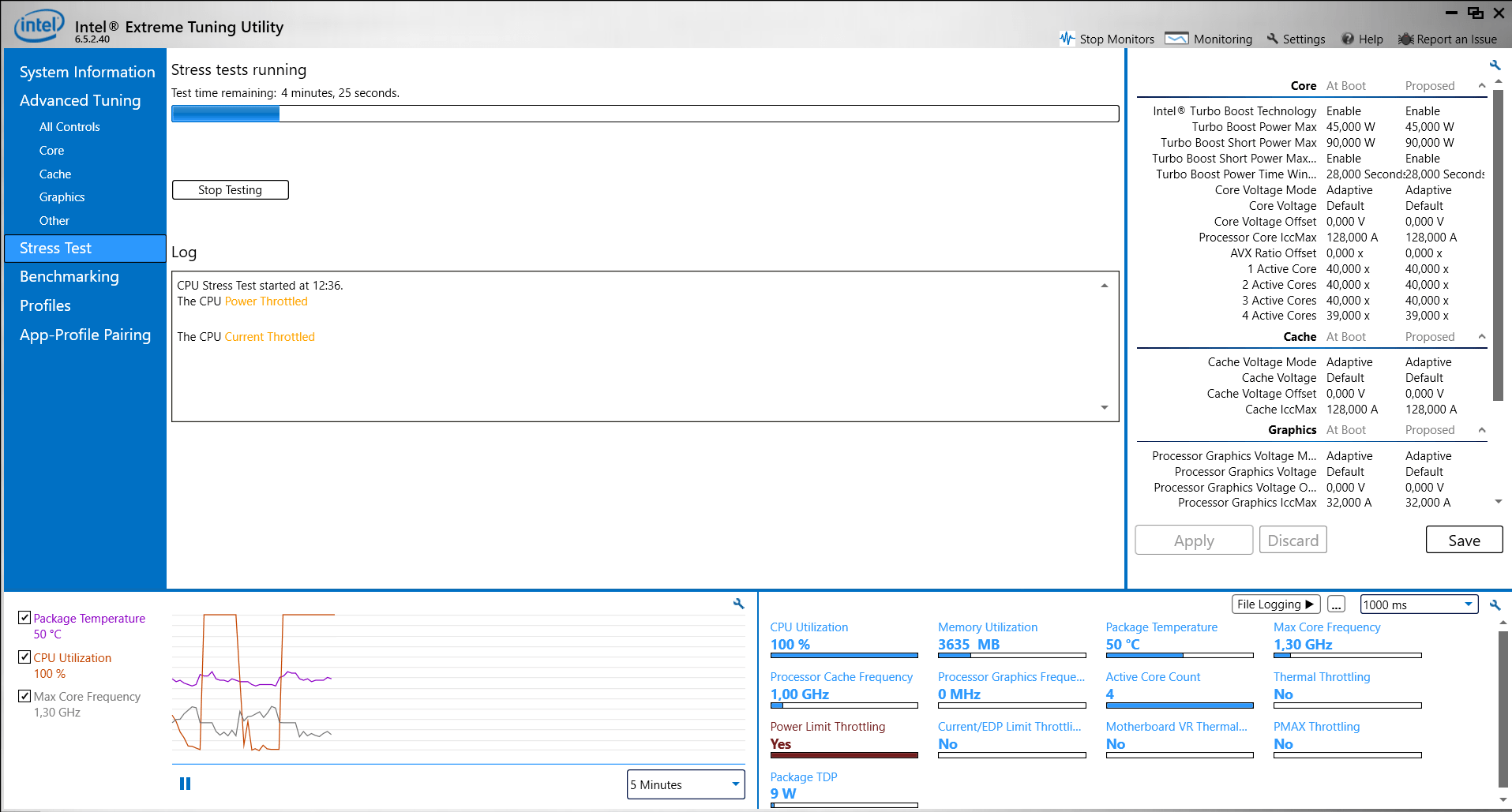Click the Processor Graphics IccMax proposed value
The height and width of the screenshot is (812, 1512).
[1428, 503]
